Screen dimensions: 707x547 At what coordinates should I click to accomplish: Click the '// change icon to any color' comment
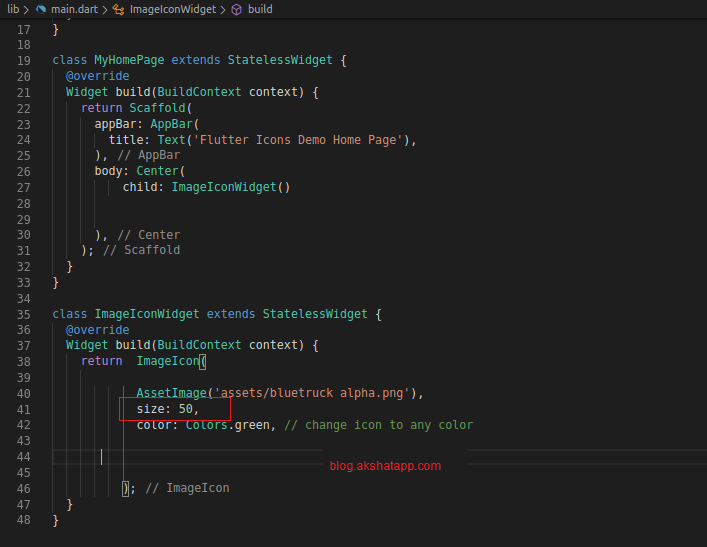click(x=378, y=425)
